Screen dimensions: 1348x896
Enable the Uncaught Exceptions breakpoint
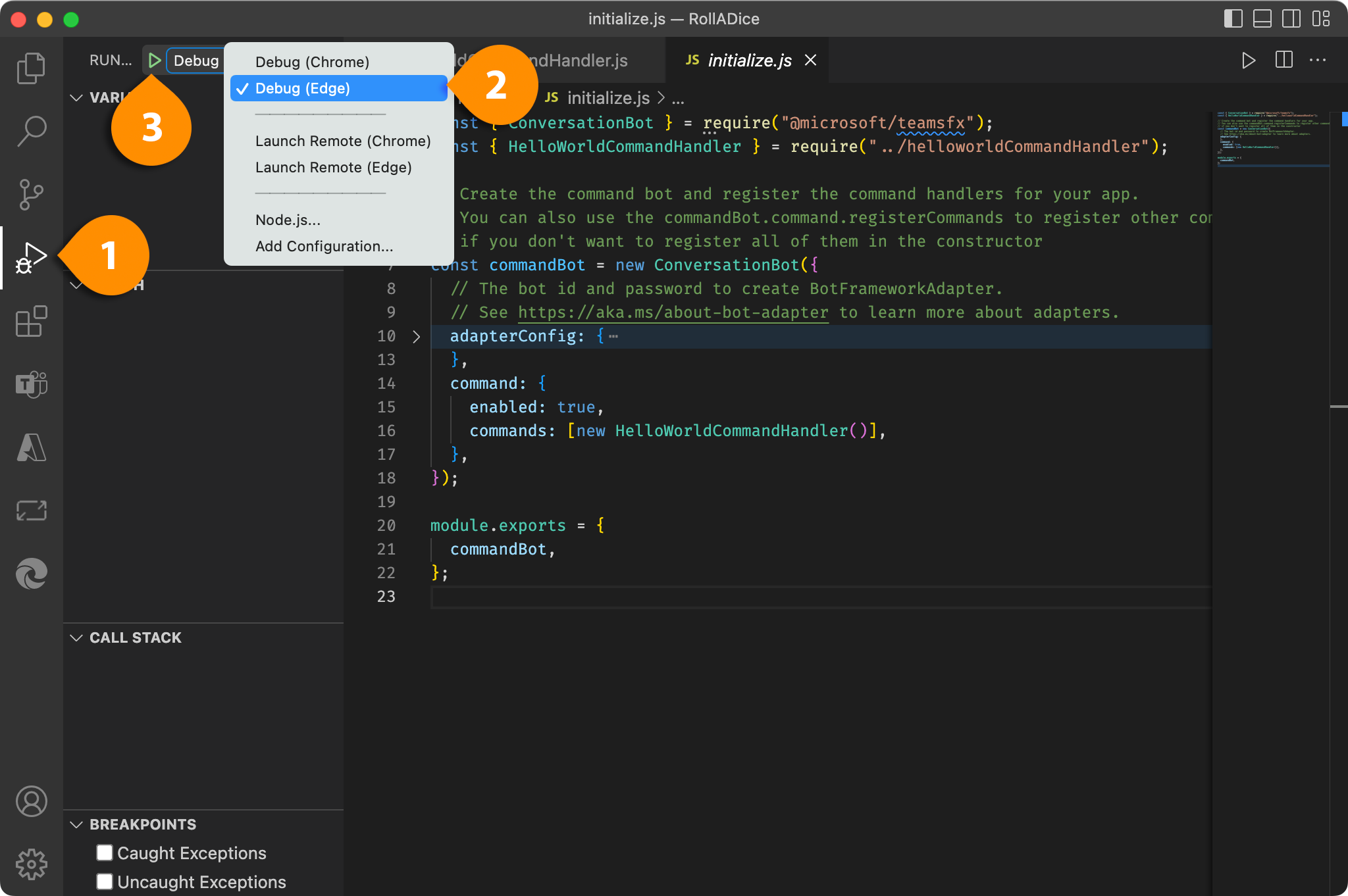pos(105,882)
